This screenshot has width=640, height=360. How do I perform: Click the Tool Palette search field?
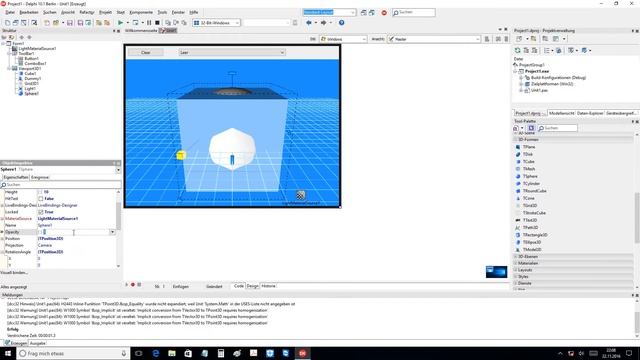558,128
